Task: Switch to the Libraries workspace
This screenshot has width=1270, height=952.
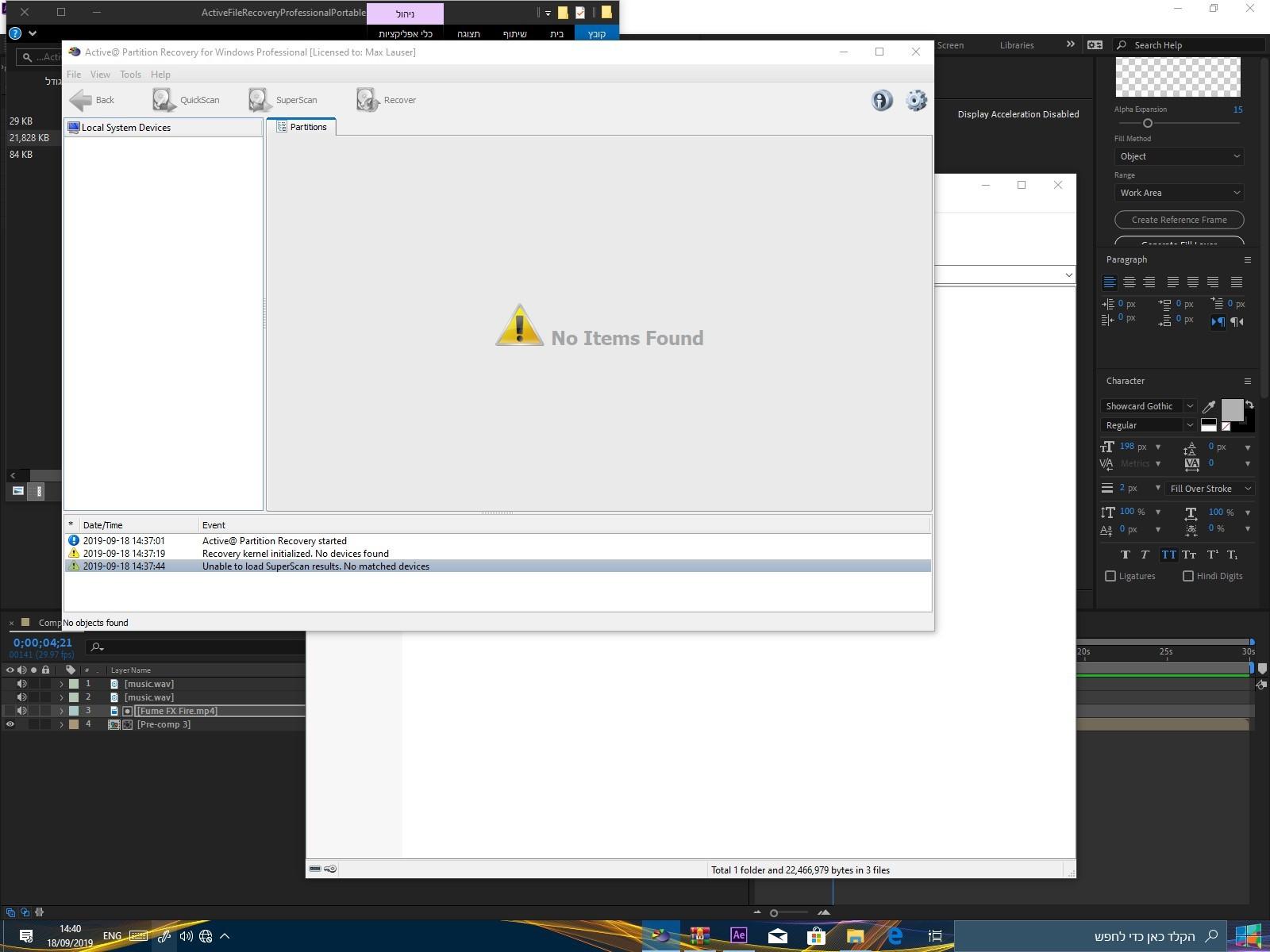Action: [x=1017, y=45]
